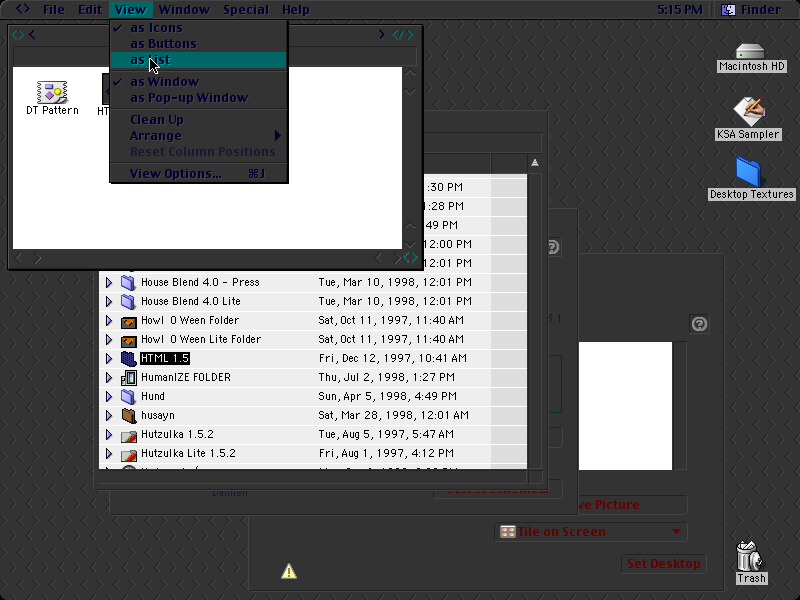The width and height of the screenshot is (800, 600).
Task: Open the Tile on Screen dropdown
Action: click(x=591, y=532)
